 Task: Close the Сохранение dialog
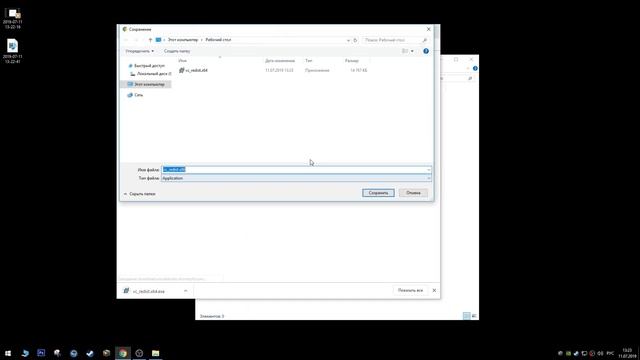428,29
